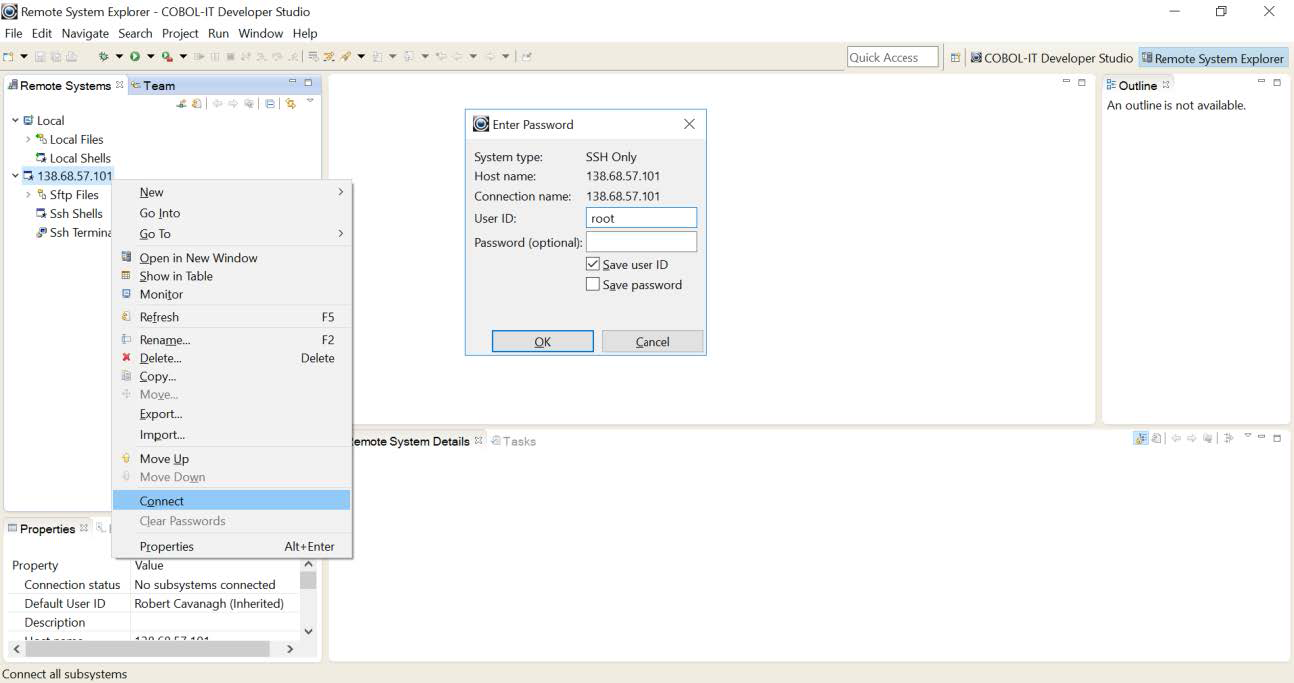Click the Delete red X icon in menu

[126, 358]
